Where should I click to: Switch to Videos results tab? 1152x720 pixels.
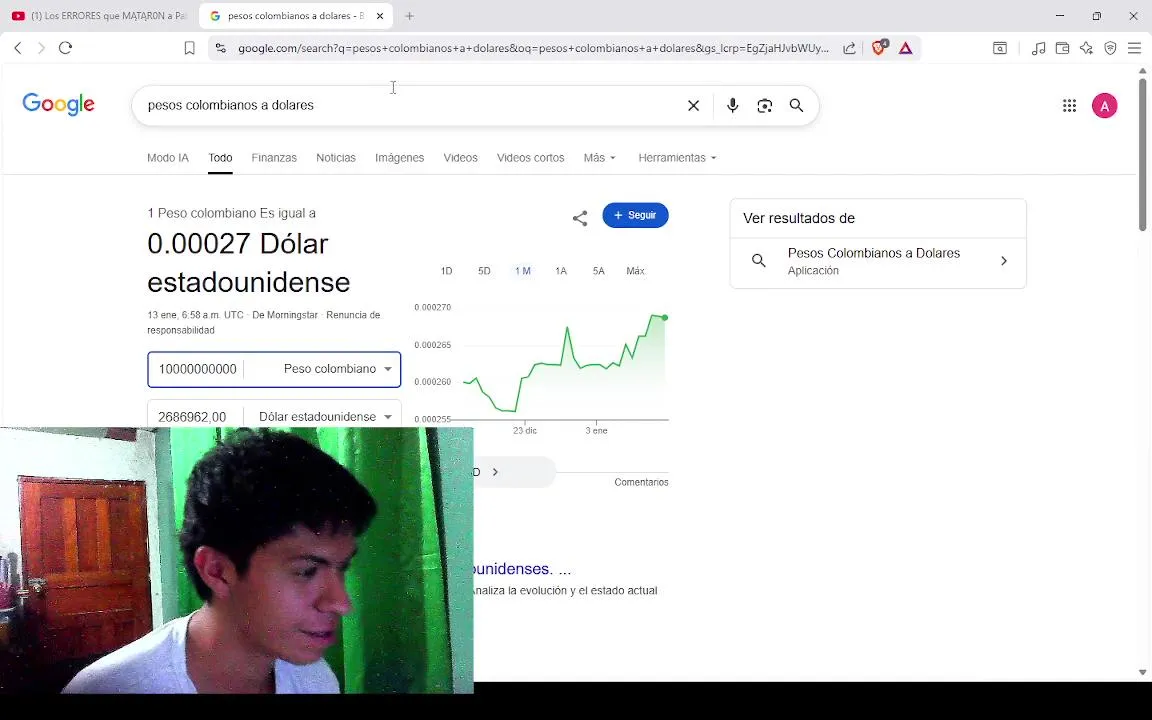[461, 158]
